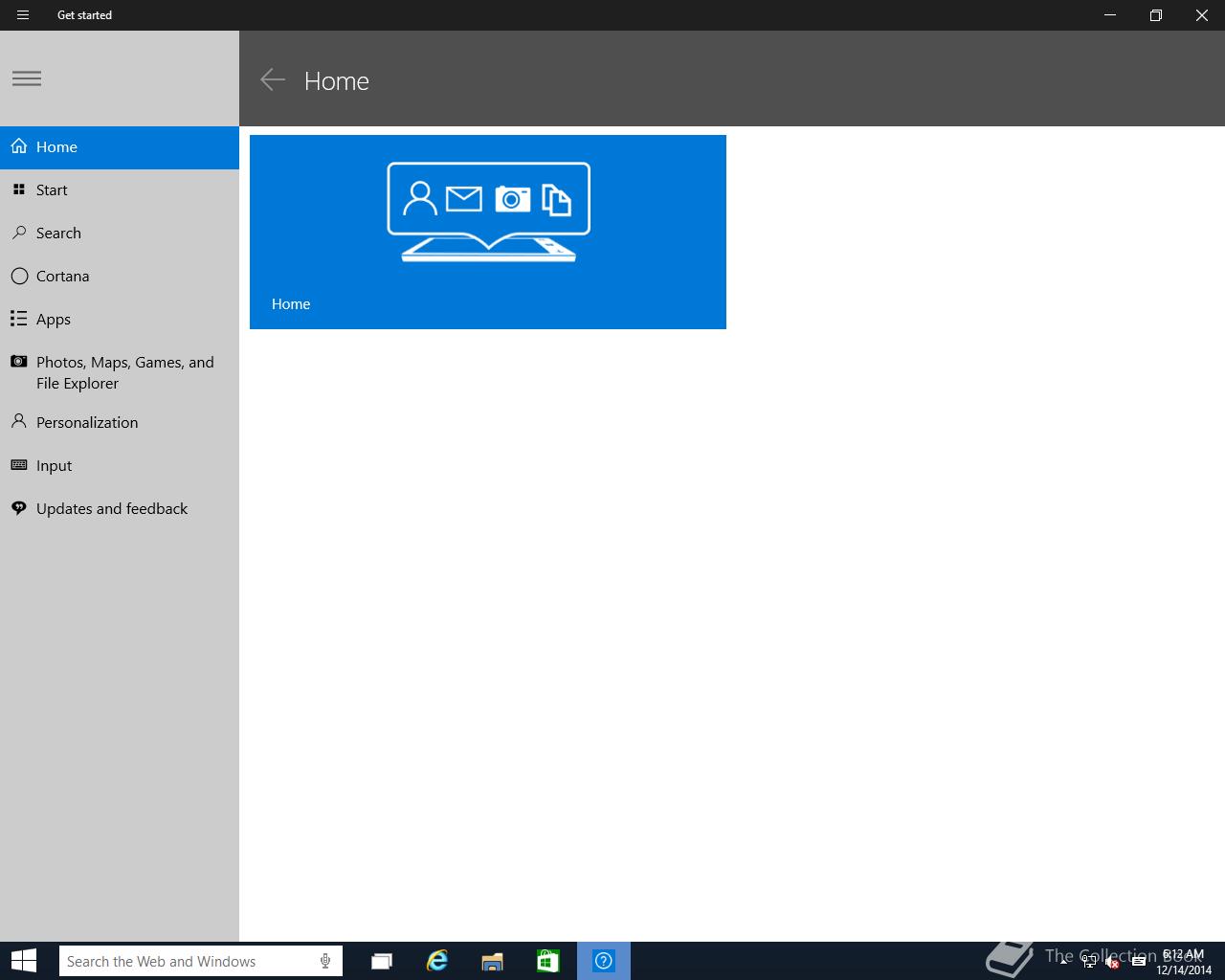Go back using the arrow beside Home
The height and width of the screenshot is (980, 1225).
[x=273, y=80]
